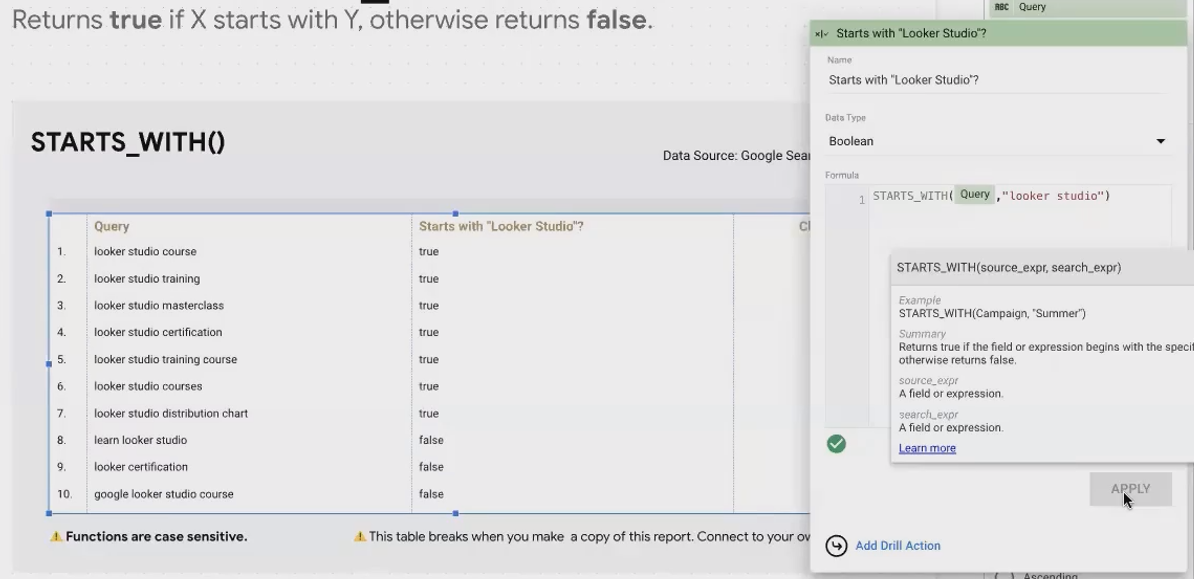The height and width of the screenshot is (579, 1194).
Task: Click the field type icon in the green header
Action: 822,34
